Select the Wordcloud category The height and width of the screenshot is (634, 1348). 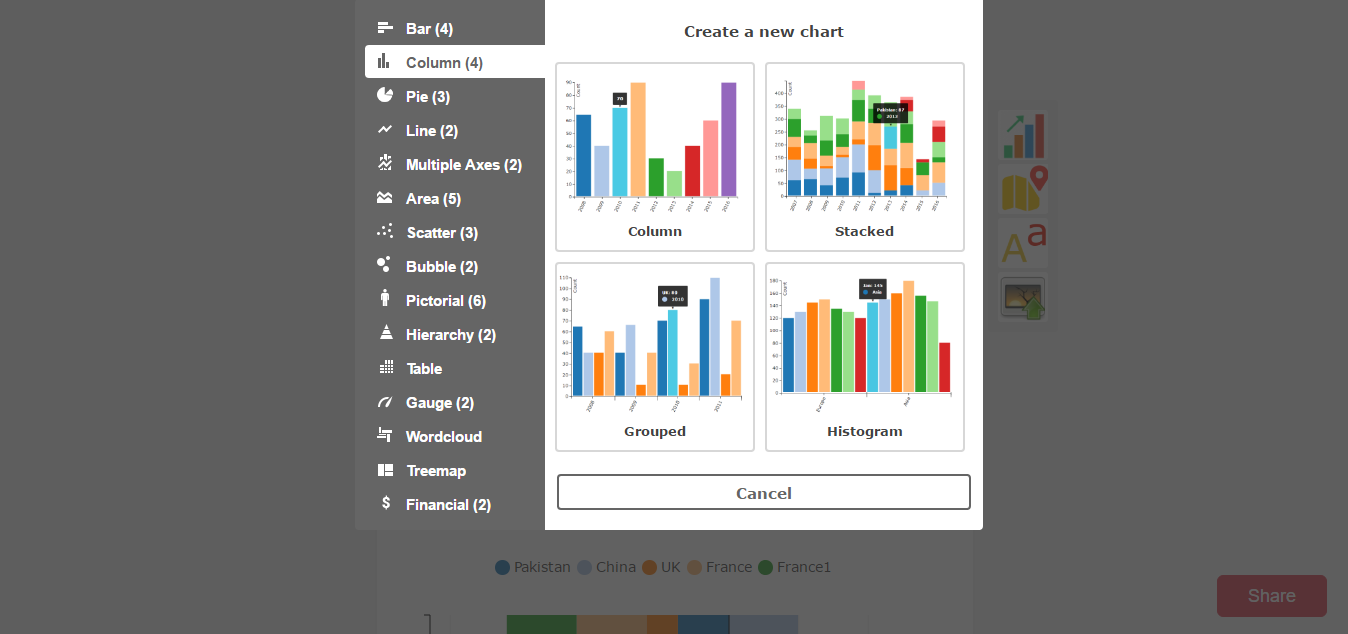(x=443, y=437)
